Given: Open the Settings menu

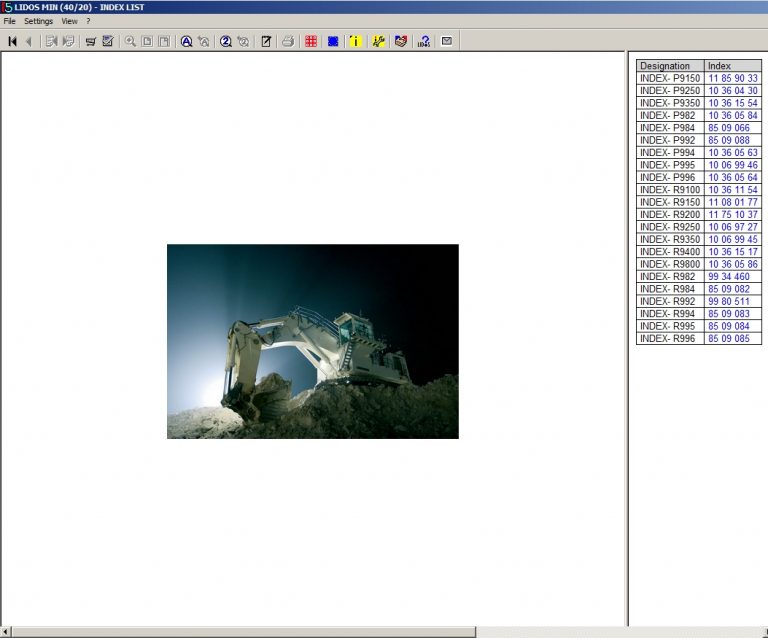Looking at the screenshot, I should 38,21.
